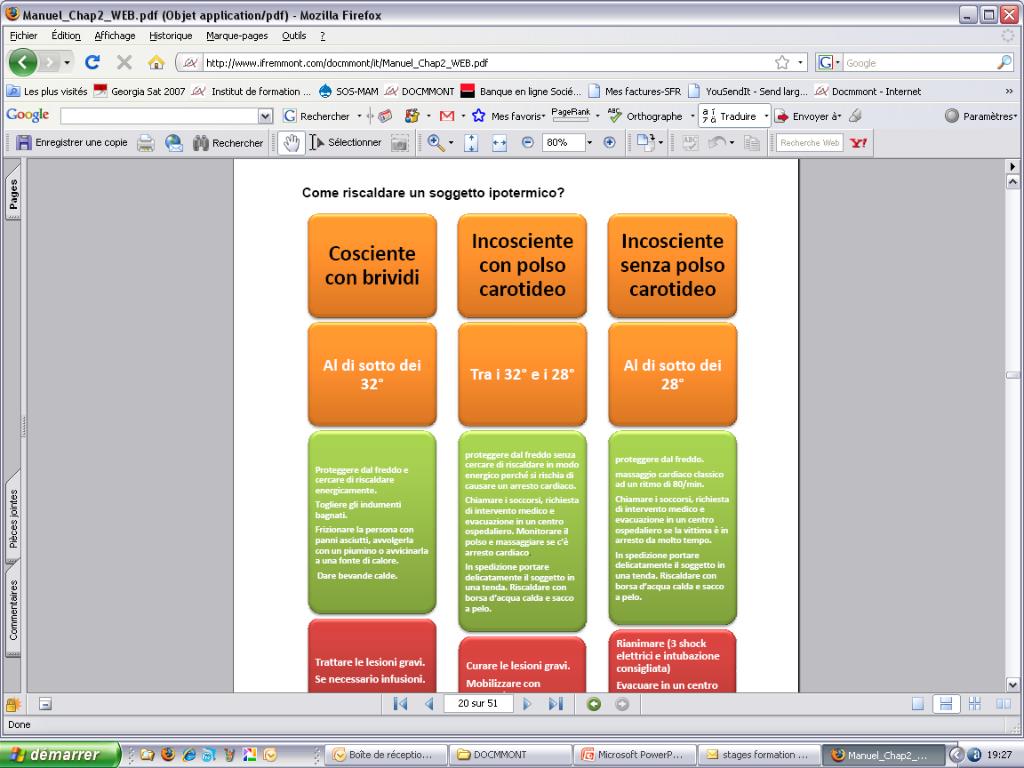Image resolution: width=1024 pixels, height=768 pixels.
Task: Open the Traduire dropdown arrow
Action: click(766, 116)
